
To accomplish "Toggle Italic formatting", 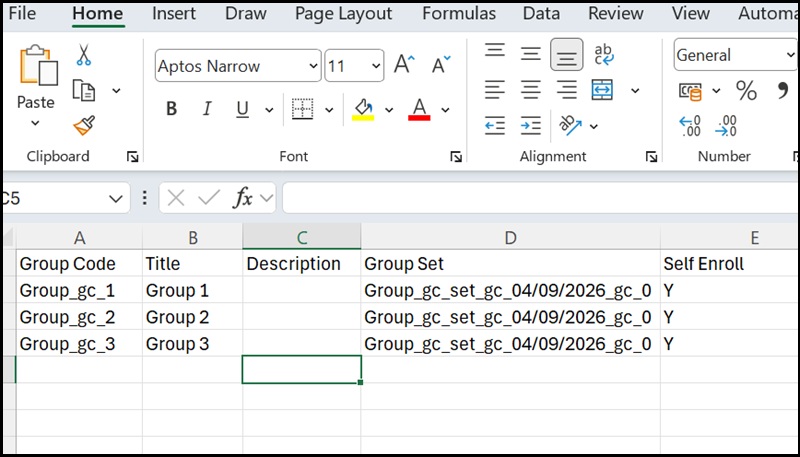I will point(207,109).
